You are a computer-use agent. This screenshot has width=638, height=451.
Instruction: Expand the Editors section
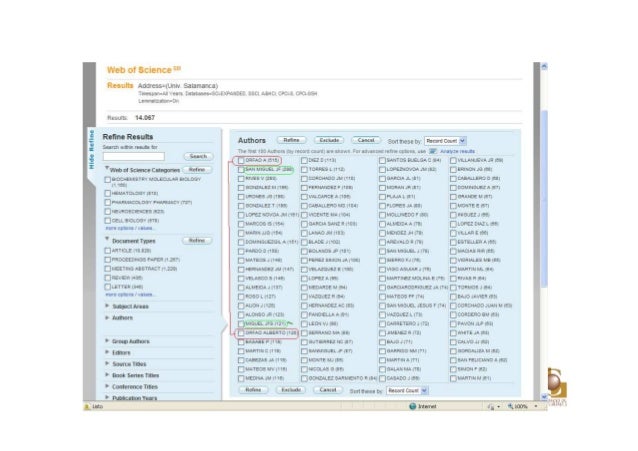pos(107,352)
